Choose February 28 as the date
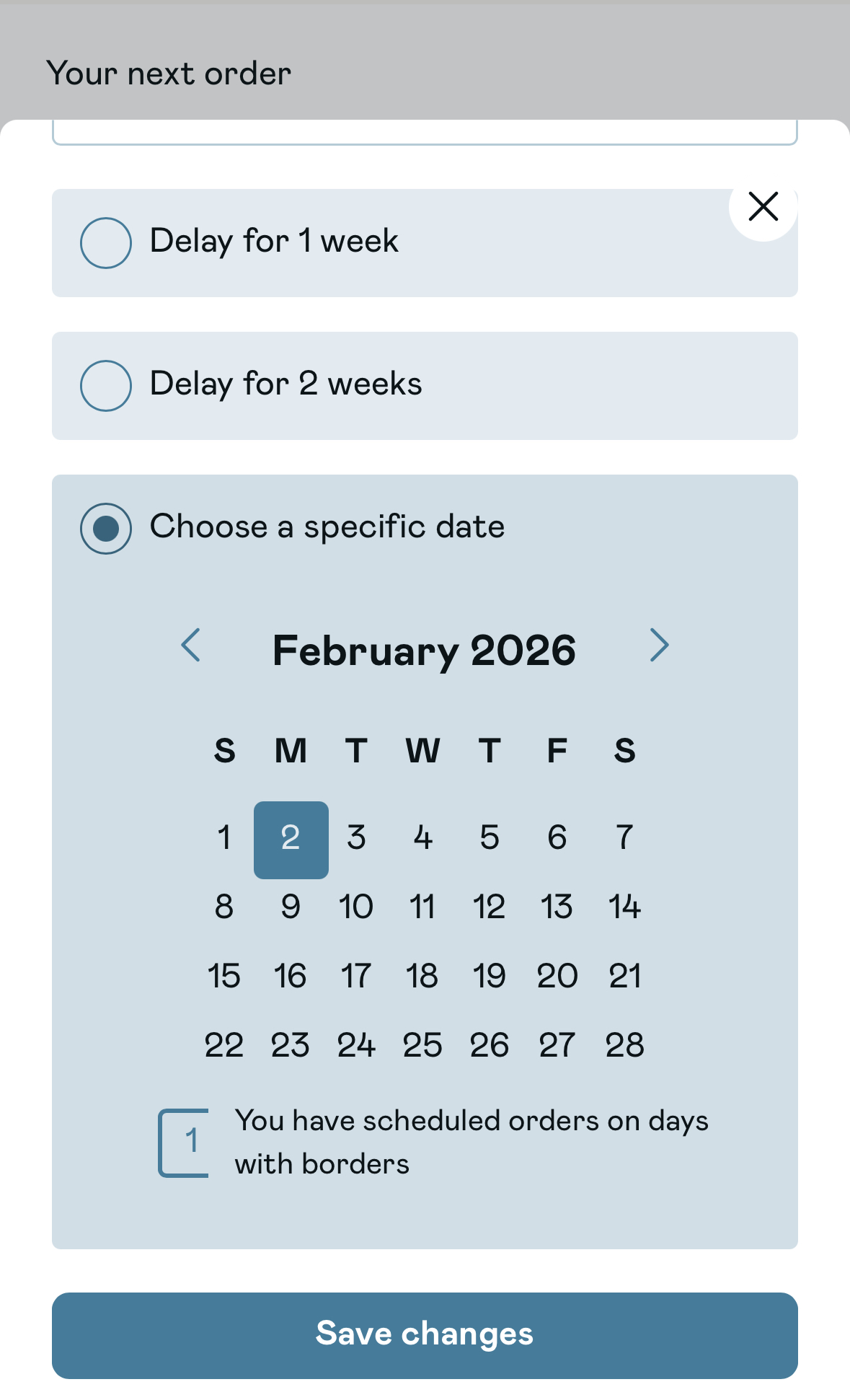 pos(624,1046)
